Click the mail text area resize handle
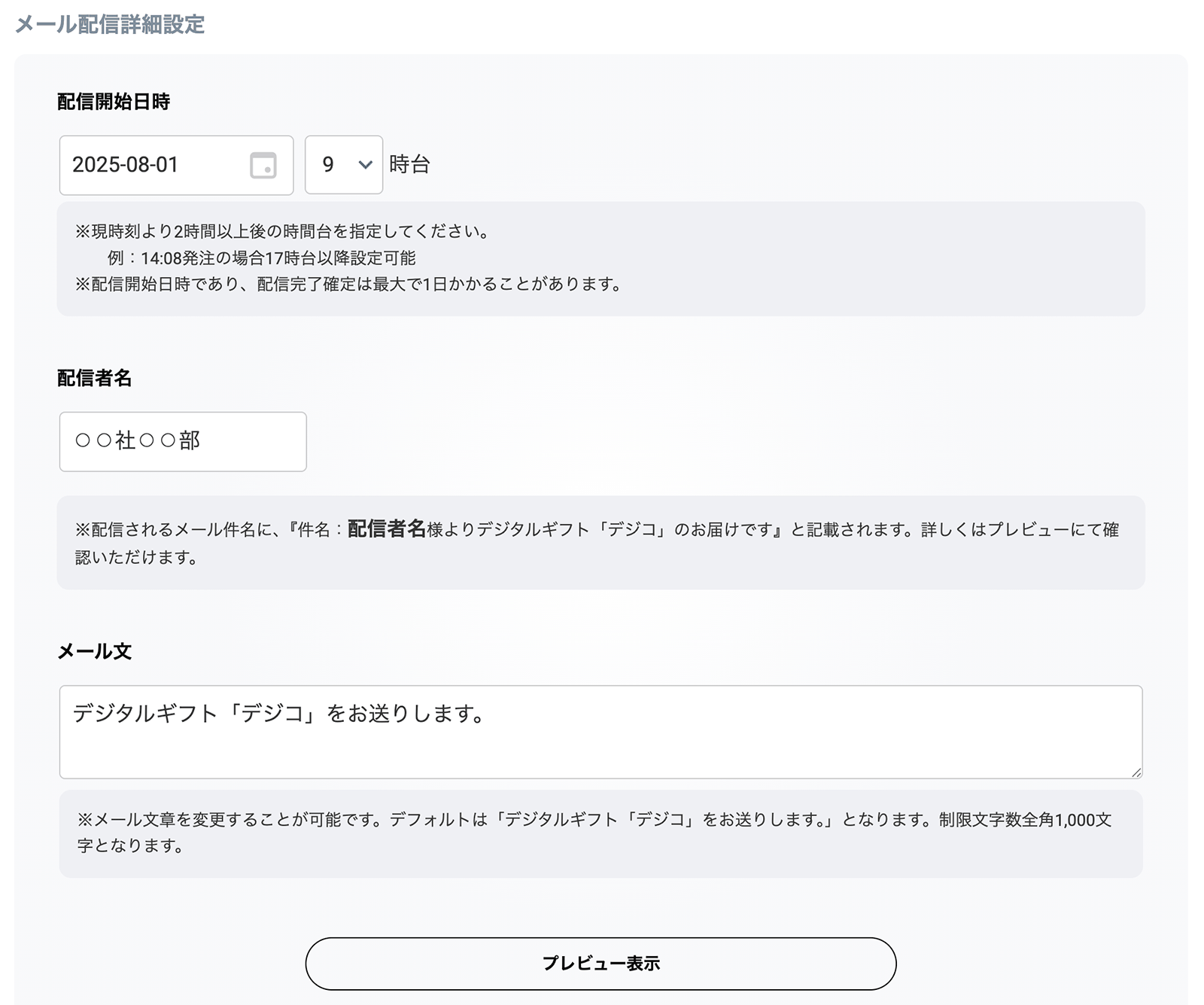This screenshot has width=1204, height=1005. (1136, 772)
